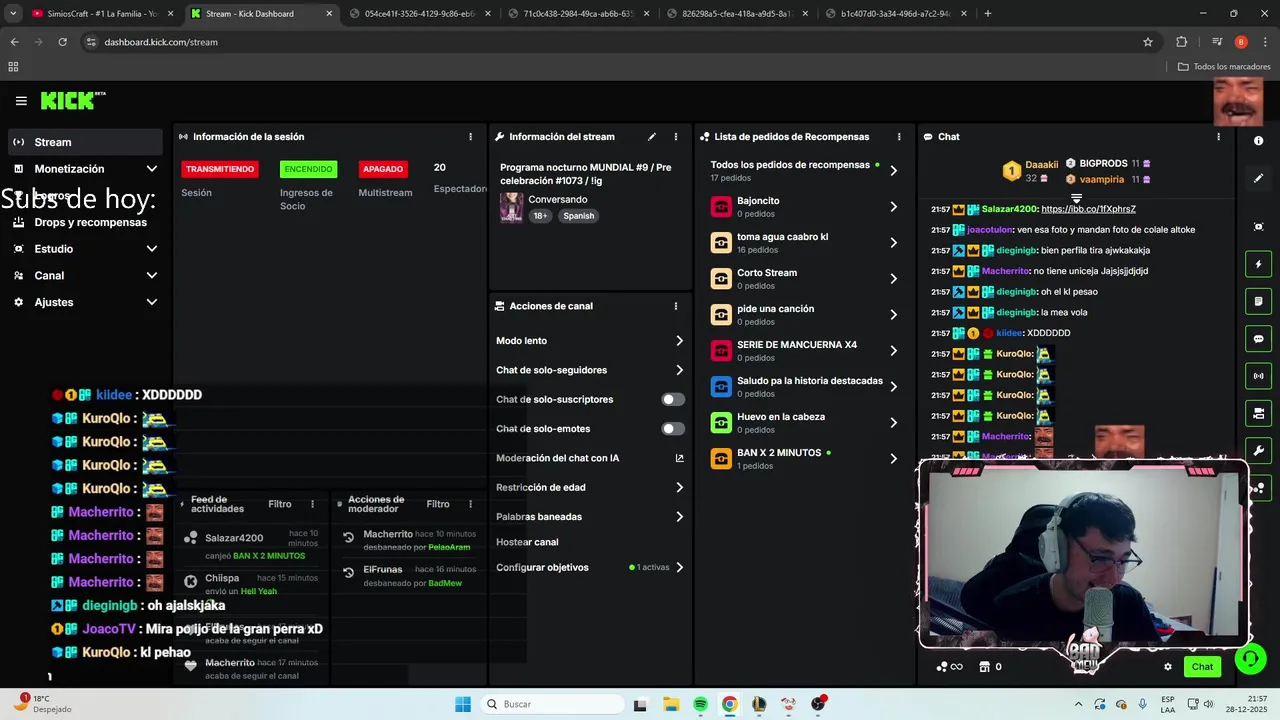Open Moderación del chat con IA external link

click(680, 458)
